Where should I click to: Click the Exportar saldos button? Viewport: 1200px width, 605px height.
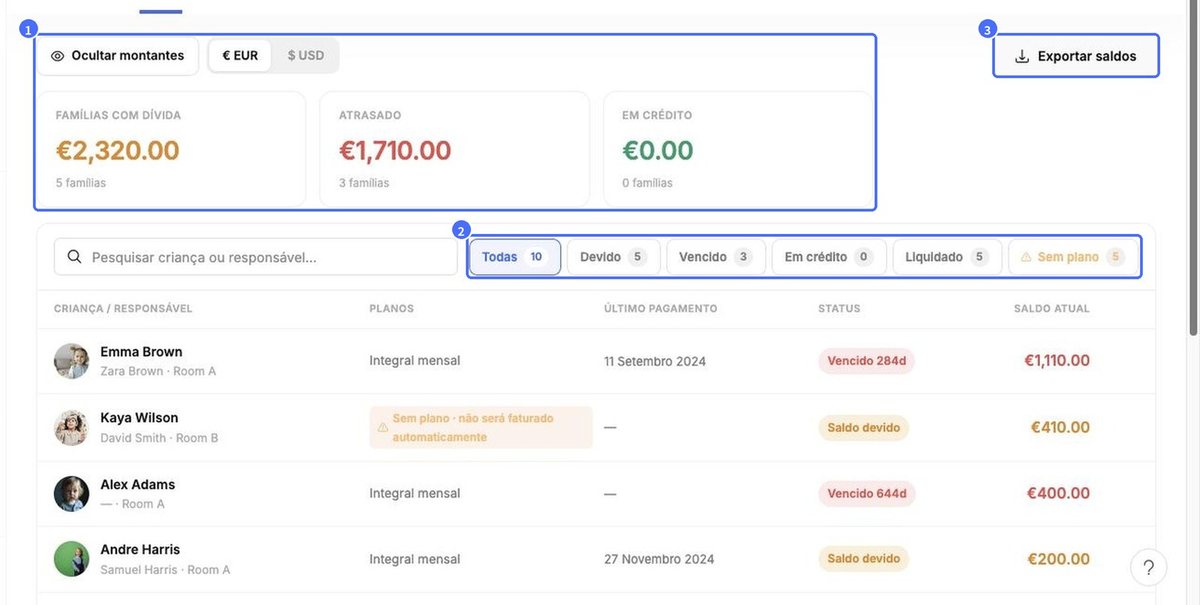[1076, 56]
